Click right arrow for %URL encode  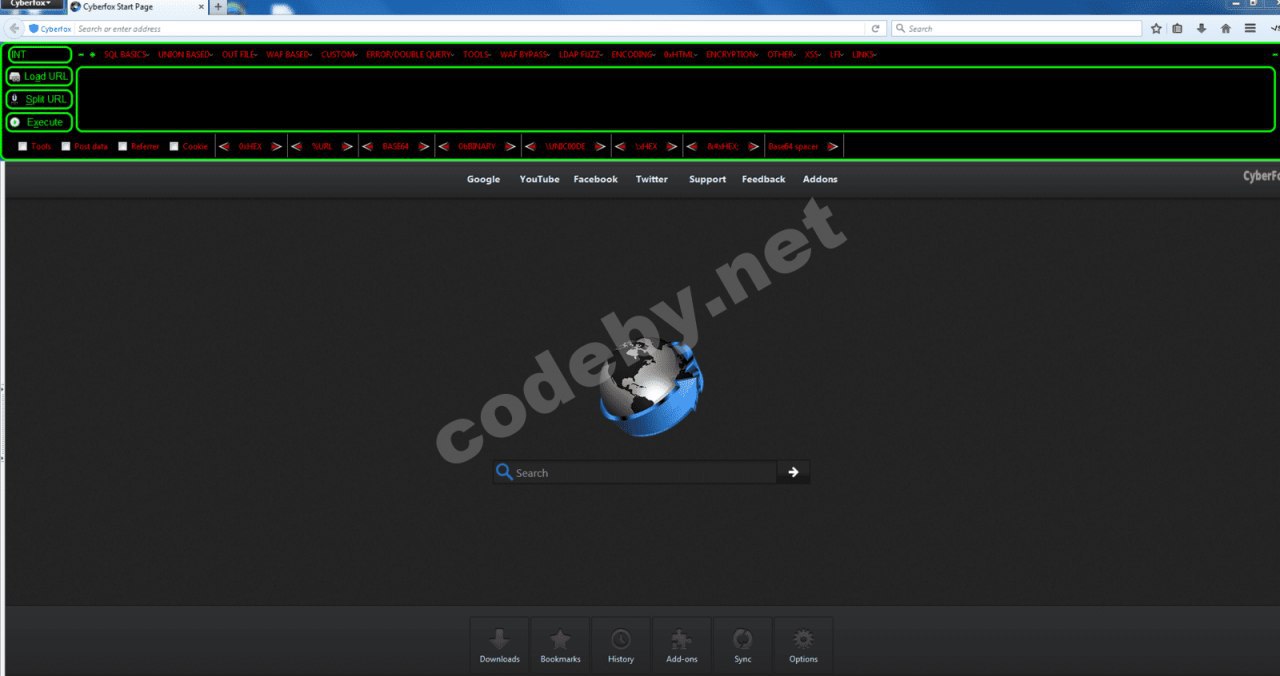coord(347,146)
